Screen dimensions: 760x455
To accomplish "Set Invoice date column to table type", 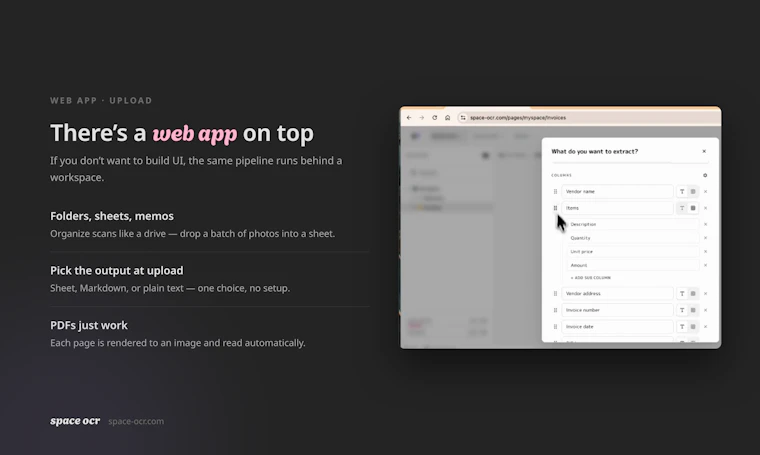I will pos(693,327).
